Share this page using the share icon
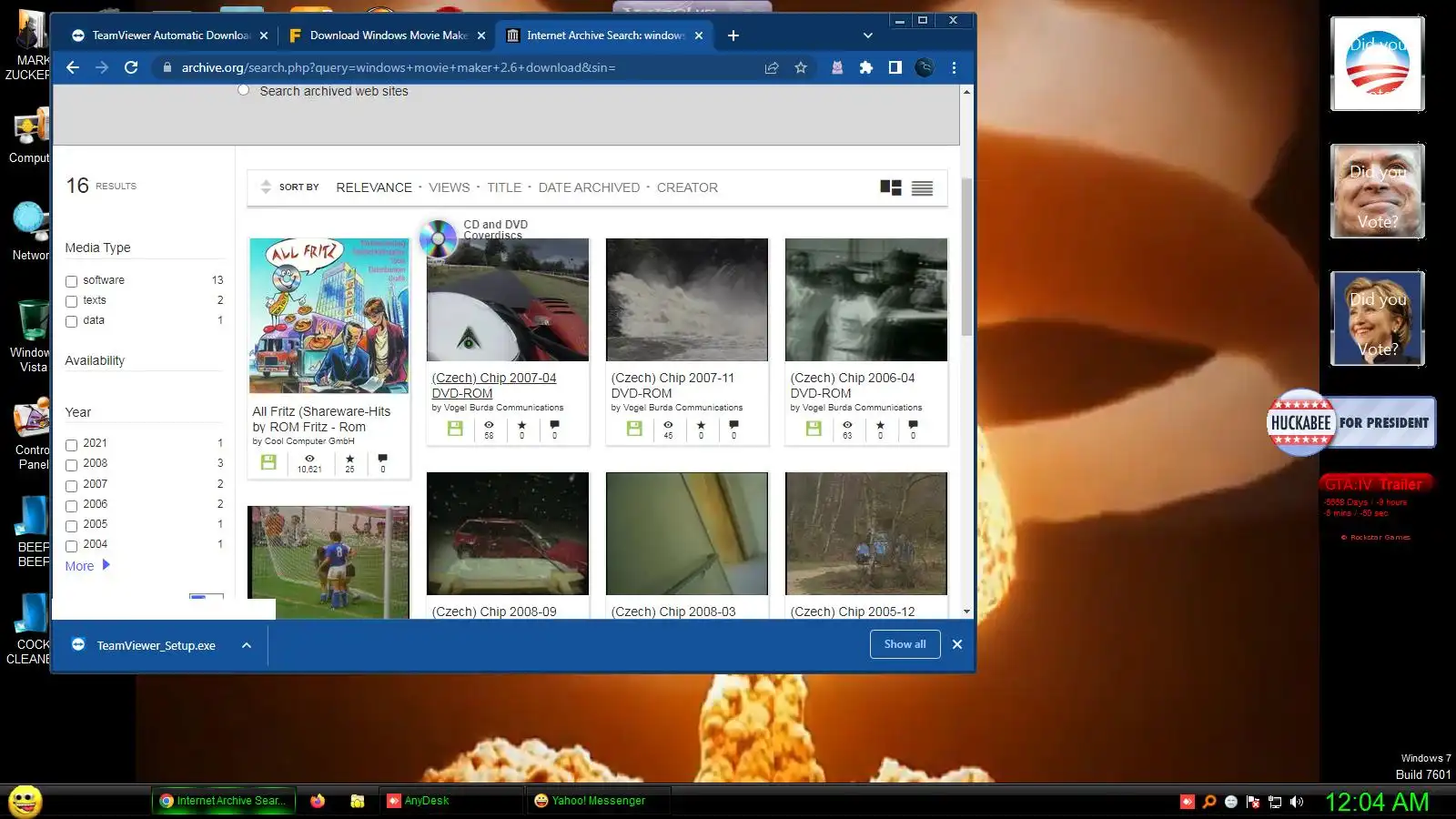This screenshot has height=819, width=1456. coord(772,67)
